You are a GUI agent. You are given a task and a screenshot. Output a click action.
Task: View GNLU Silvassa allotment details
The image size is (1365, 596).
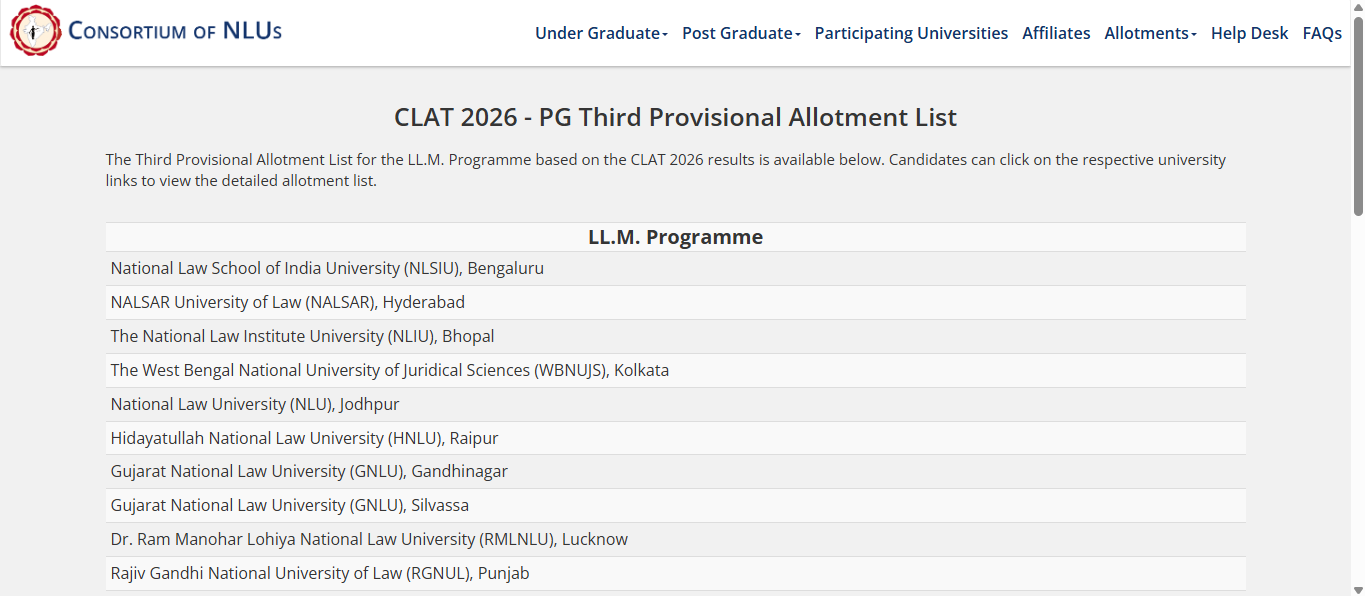[288, 505]
